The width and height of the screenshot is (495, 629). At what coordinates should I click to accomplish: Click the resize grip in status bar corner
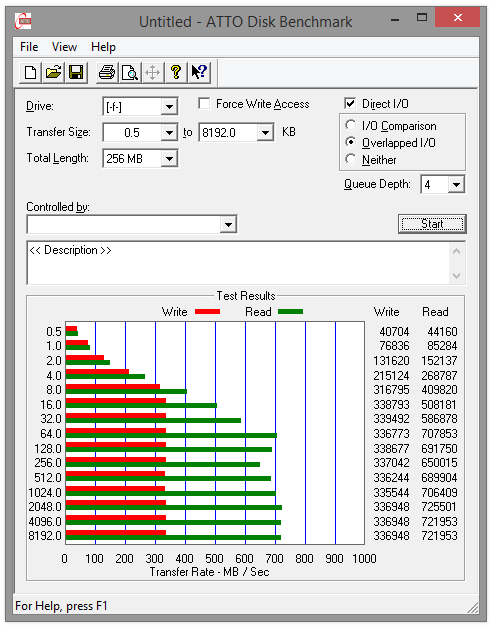(473, 607)
